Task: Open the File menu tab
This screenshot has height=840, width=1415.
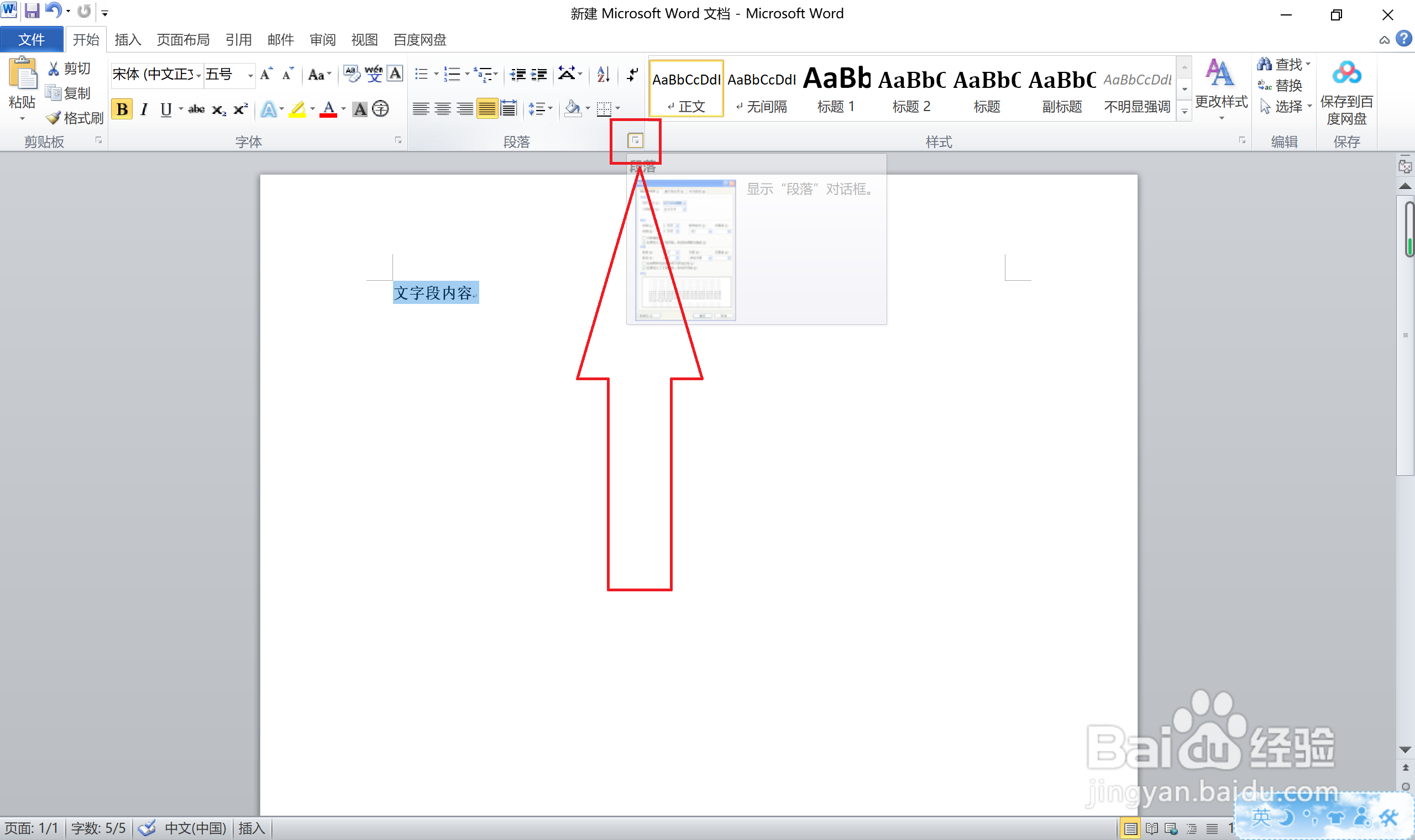Action: click(x=31, y=40)
